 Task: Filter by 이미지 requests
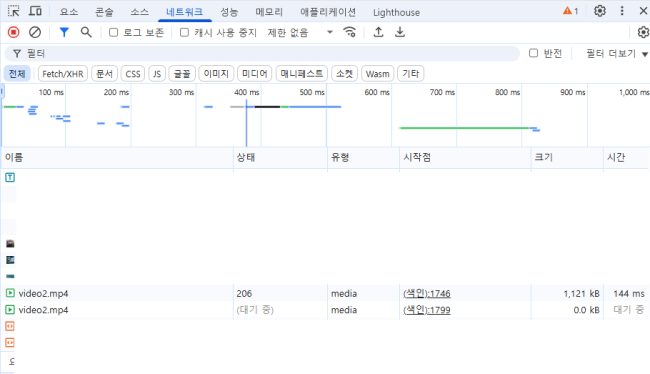coord(216,74)
